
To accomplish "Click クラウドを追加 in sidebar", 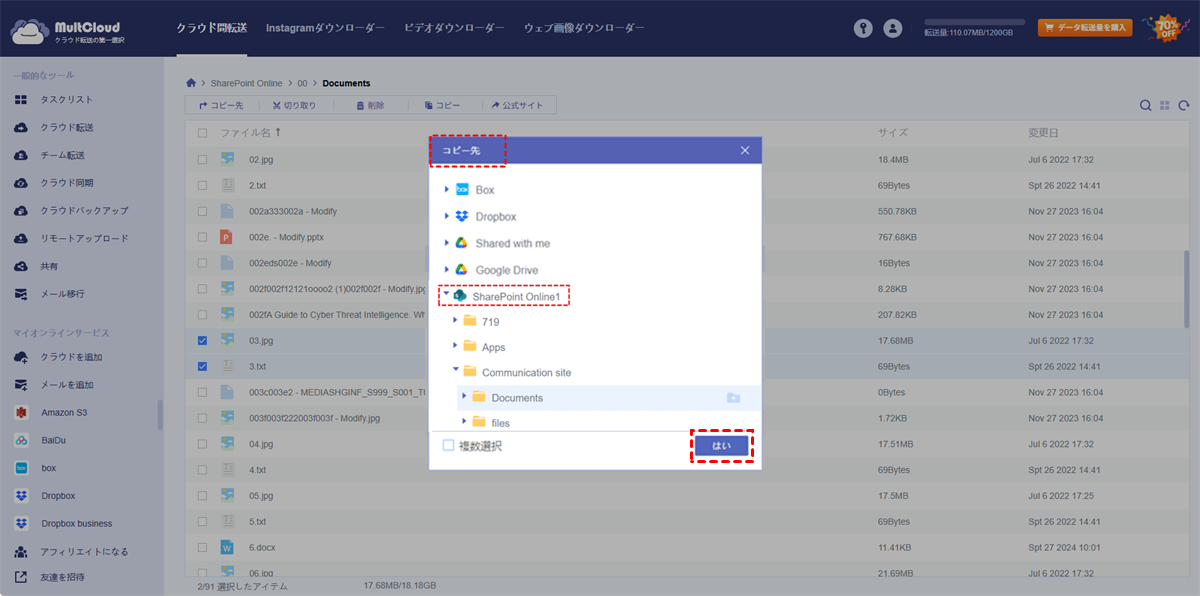I will coord(71,357).
